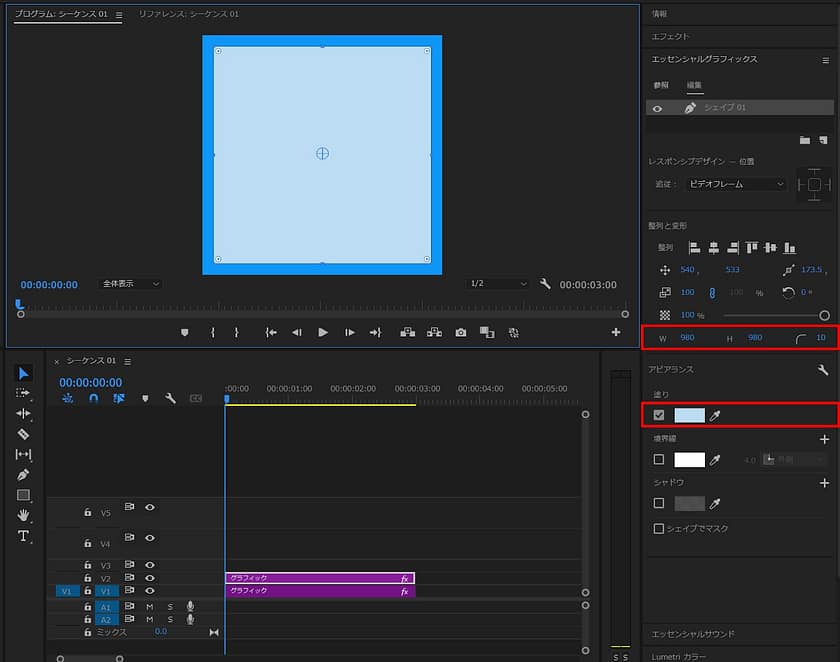Uncheck the 塗り fill checkbox
Screen dimensions: 840x662
click(x=658, y=415)
